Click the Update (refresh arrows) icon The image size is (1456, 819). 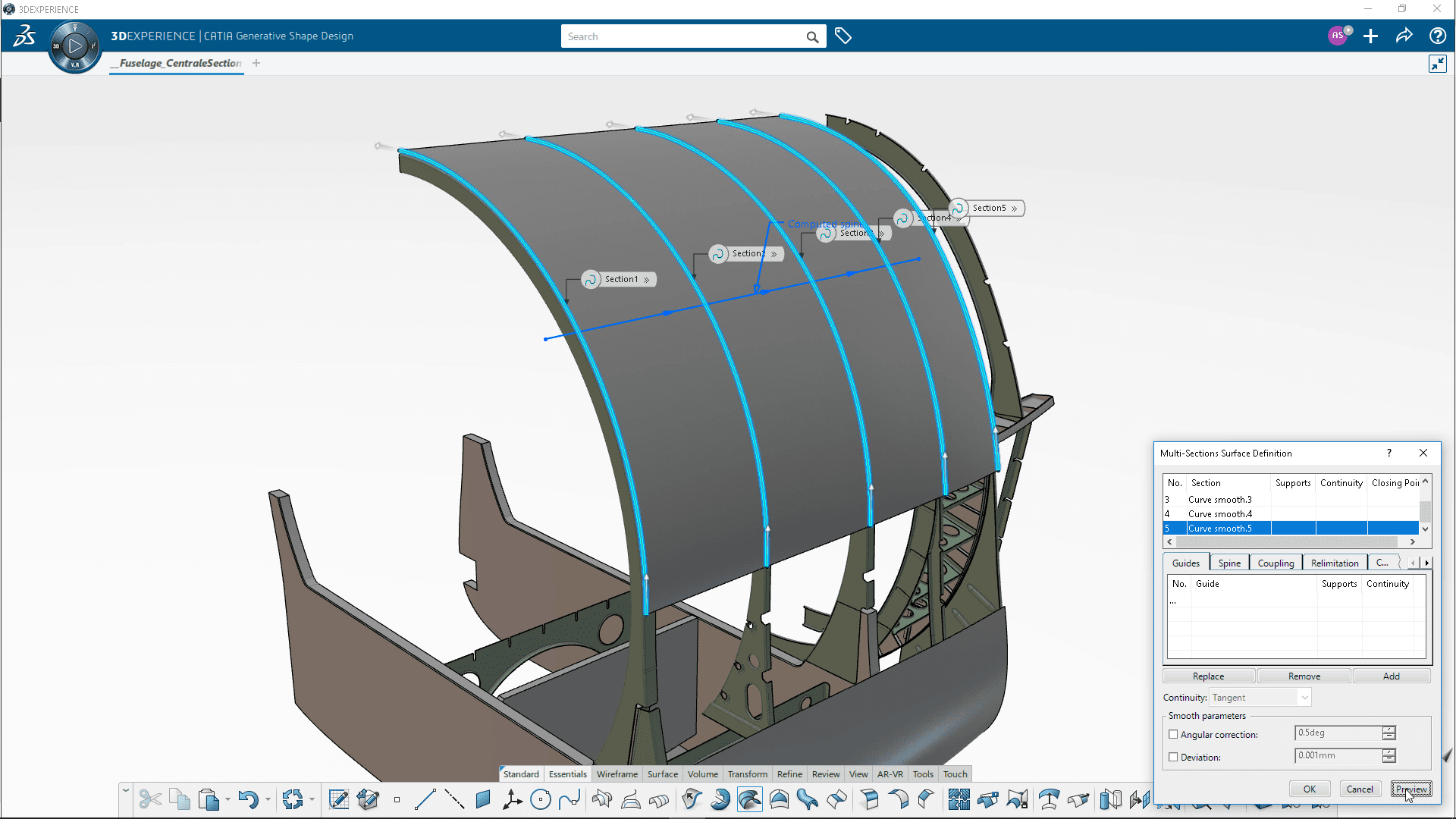tap(292, 799)
